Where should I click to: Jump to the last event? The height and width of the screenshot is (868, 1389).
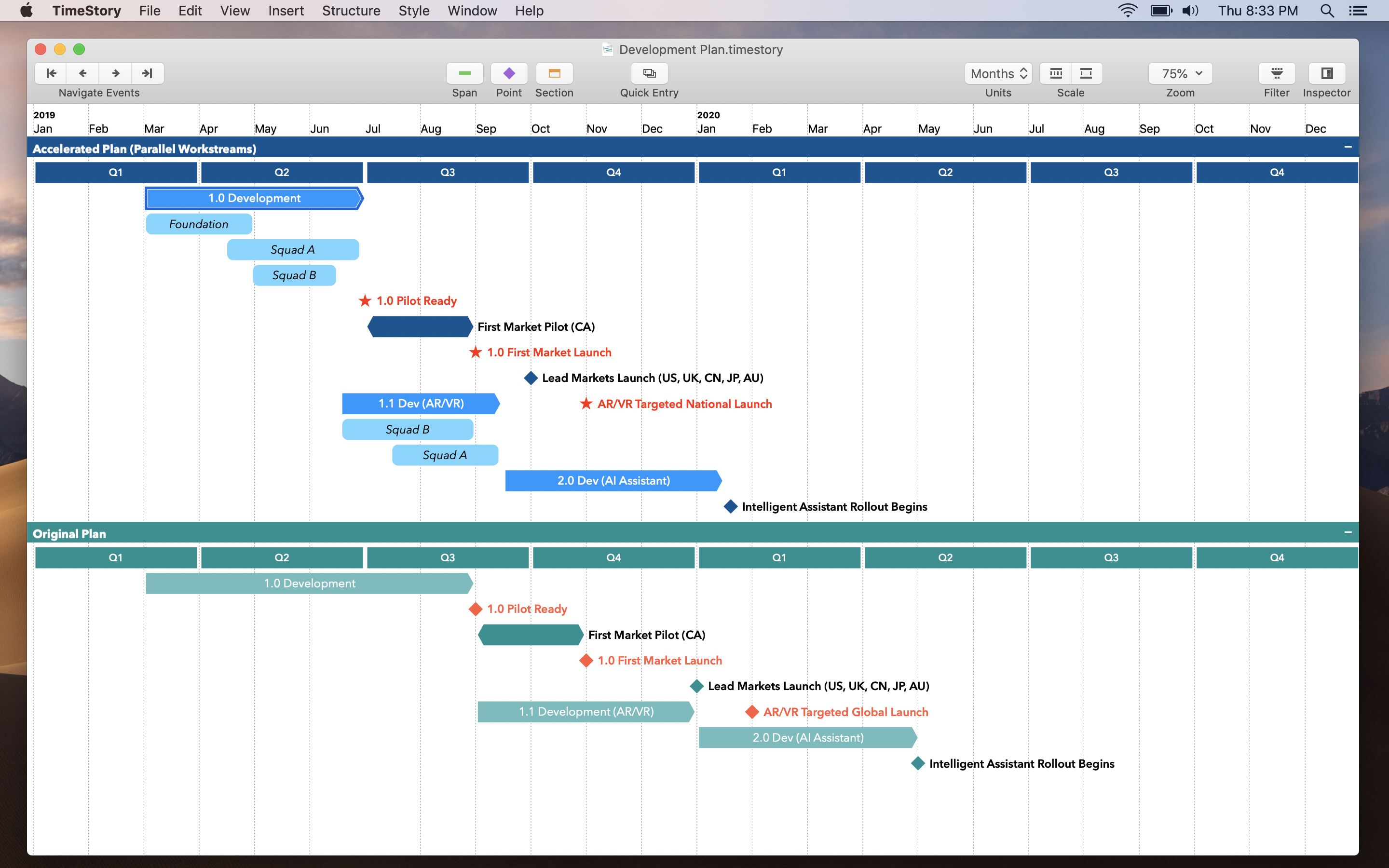pos(147,73)
